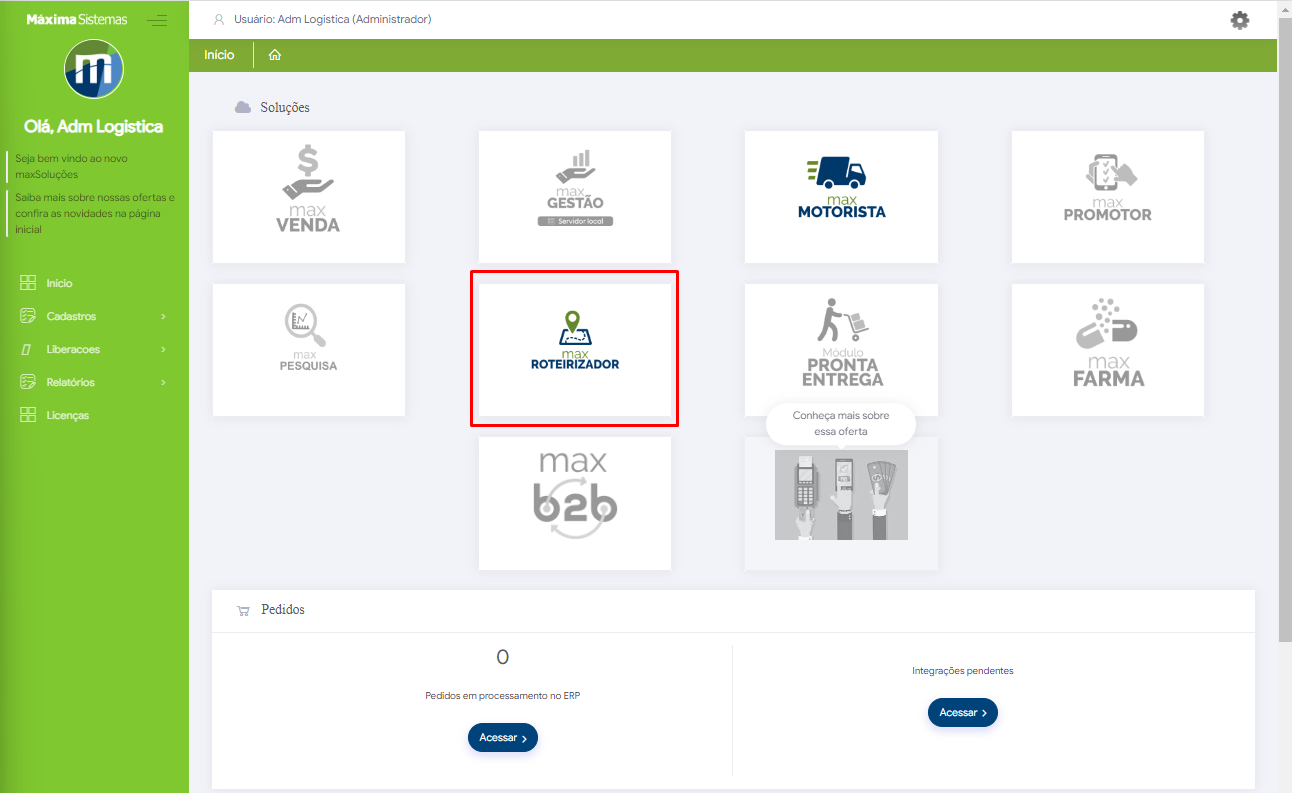Click the cloud icon beside Soluções
Viewport: 1292px width, 793px height.
coord(243,107)
